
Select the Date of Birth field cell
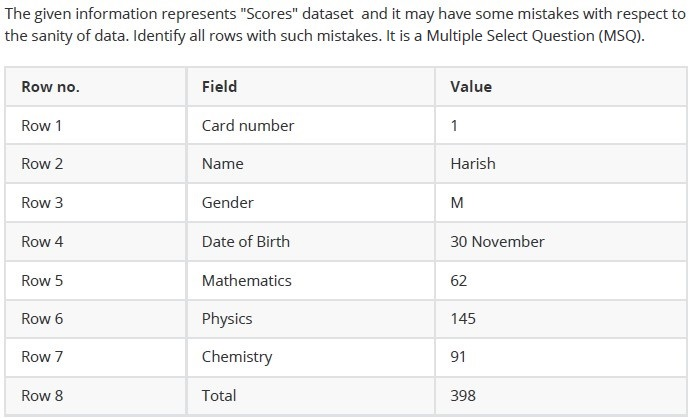311,241
